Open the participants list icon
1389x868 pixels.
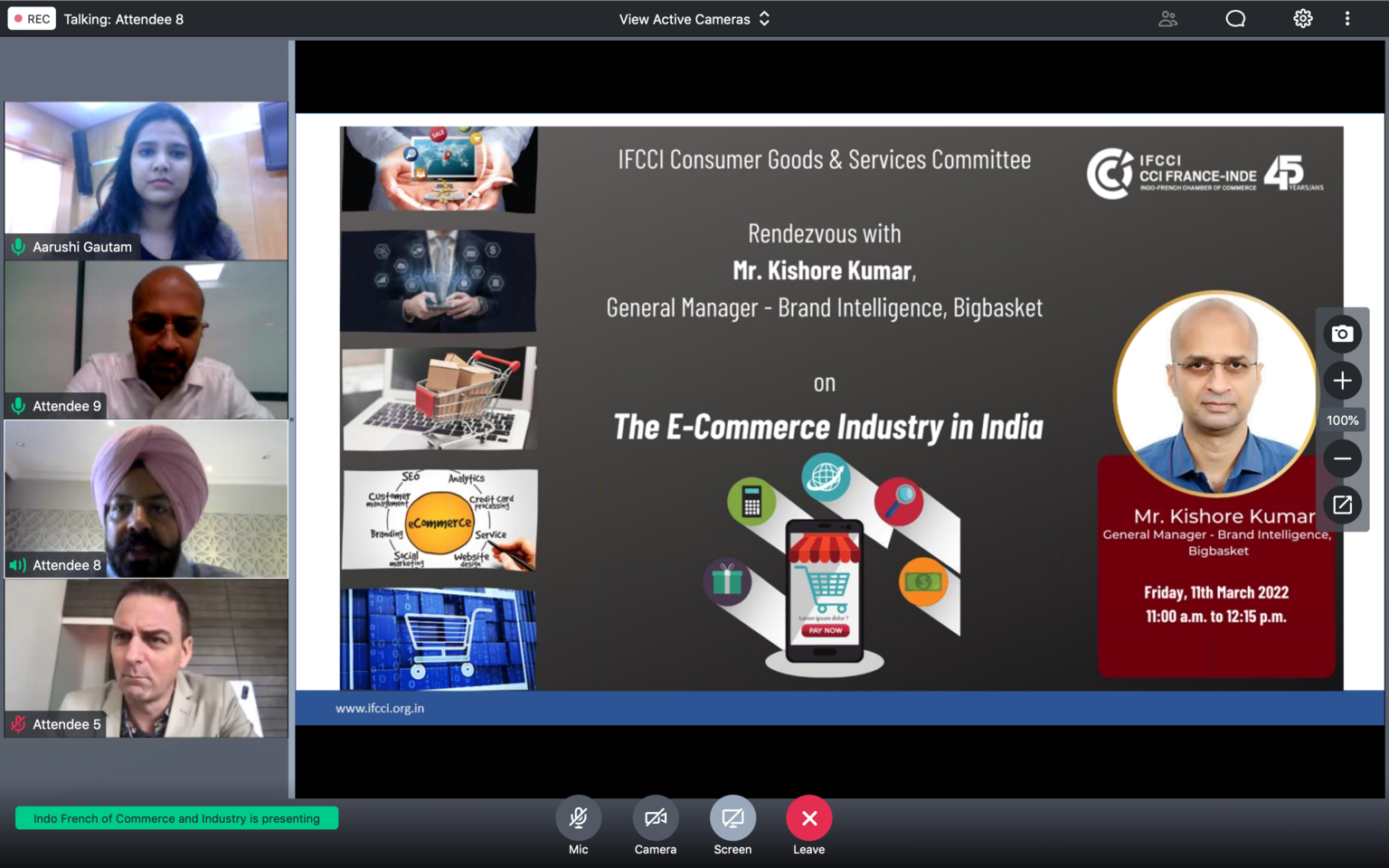point(1167,19)
